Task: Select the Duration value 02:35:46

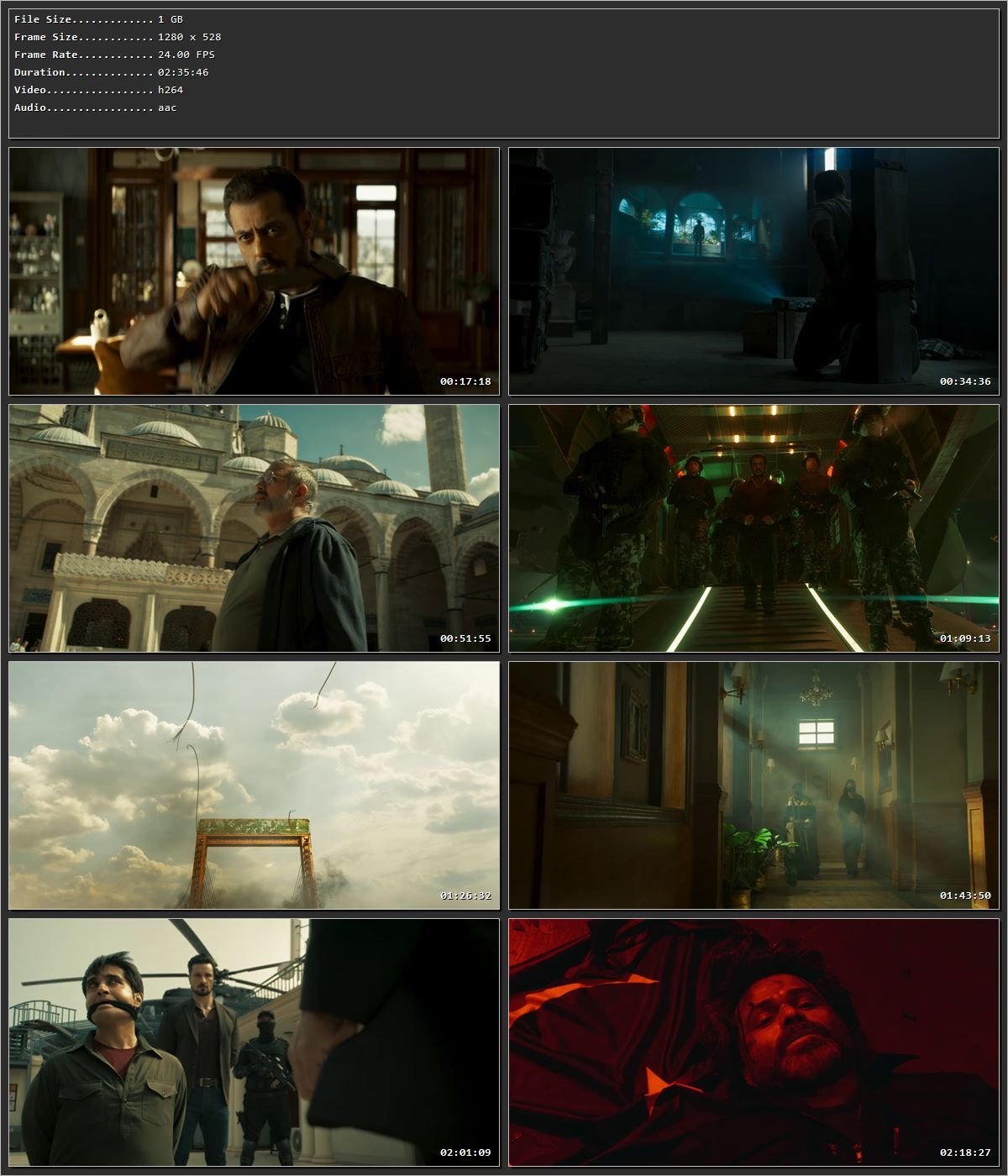Action: pos(186,71)
